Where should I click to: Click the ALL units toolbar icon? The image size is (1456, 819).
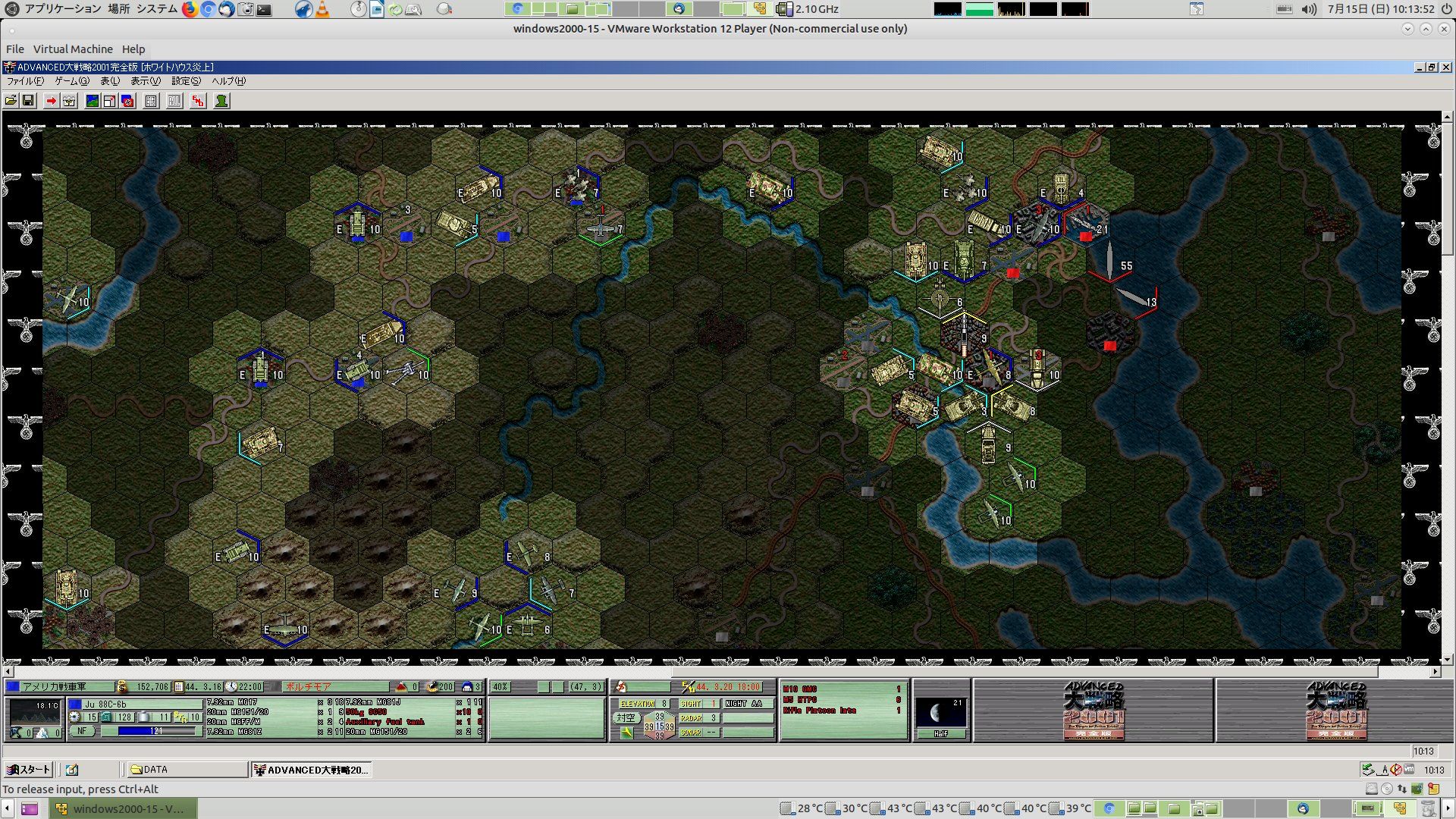point(174,101)
